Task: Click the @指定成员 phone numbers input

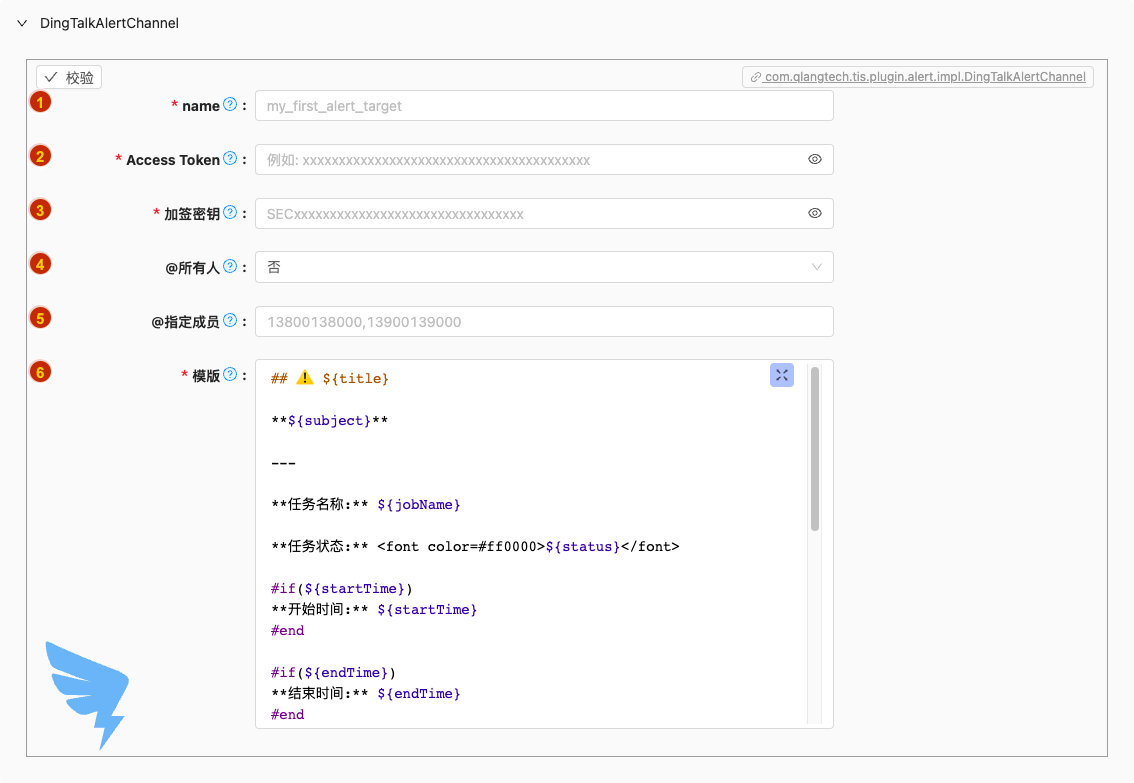Action: (544, 322)
